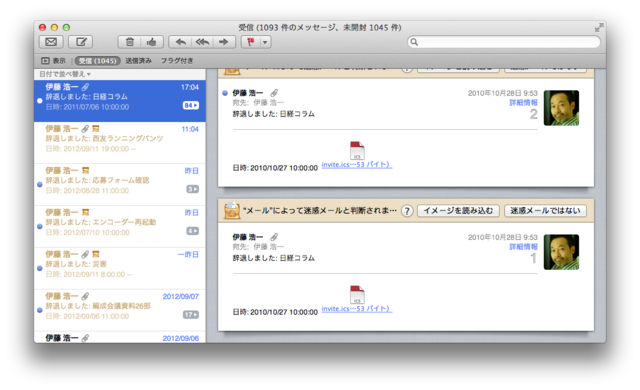This screenshot has height=390, width=640.
Task: Expand thread badge on エンコーダー再起動 row
Action: (192, 231)
